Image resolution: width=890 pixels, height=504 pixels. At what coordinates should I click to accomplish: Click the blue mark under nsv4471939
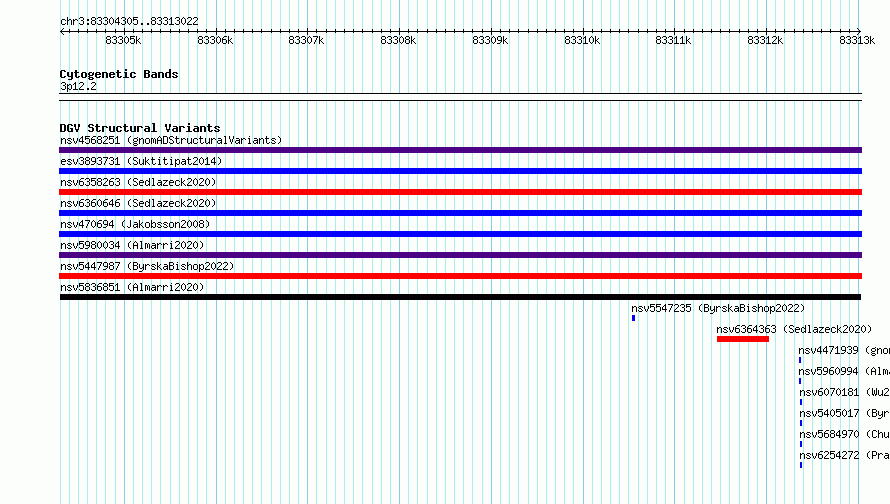click(x=800, y=360)
